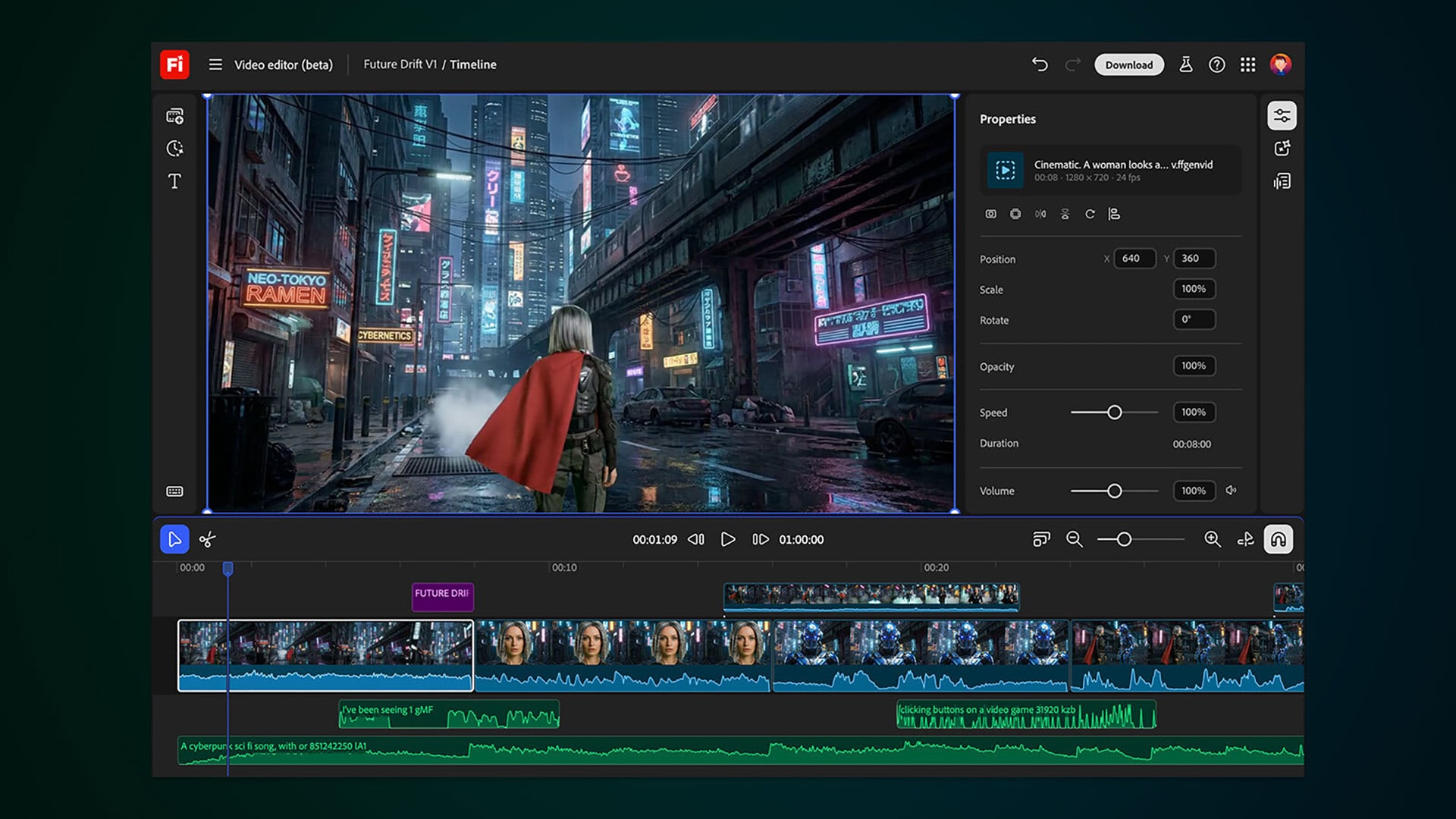Mute the clip using the speaker icon
The width and height of the screenshot is (1456, 819).
1232,491
